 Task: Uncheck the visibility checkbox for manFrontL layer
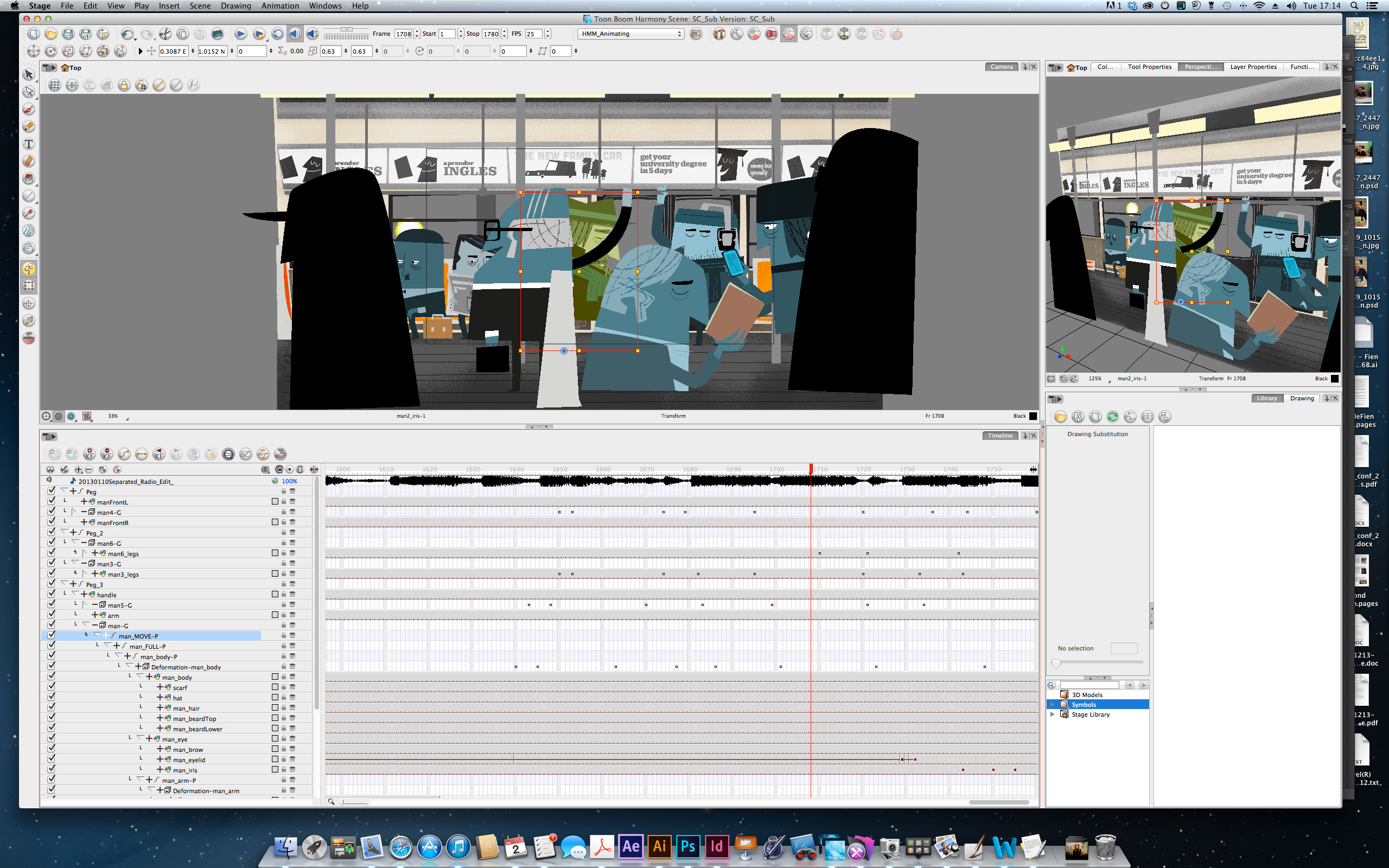point(51,501)
